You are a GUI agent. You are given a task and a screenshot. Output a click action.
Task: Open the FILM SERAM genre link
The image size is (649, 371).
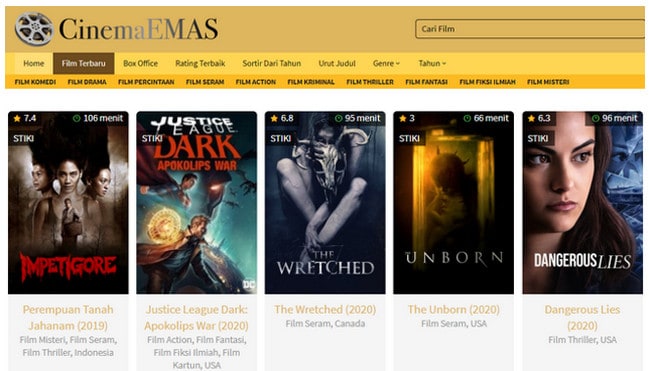tap(205, 82)
